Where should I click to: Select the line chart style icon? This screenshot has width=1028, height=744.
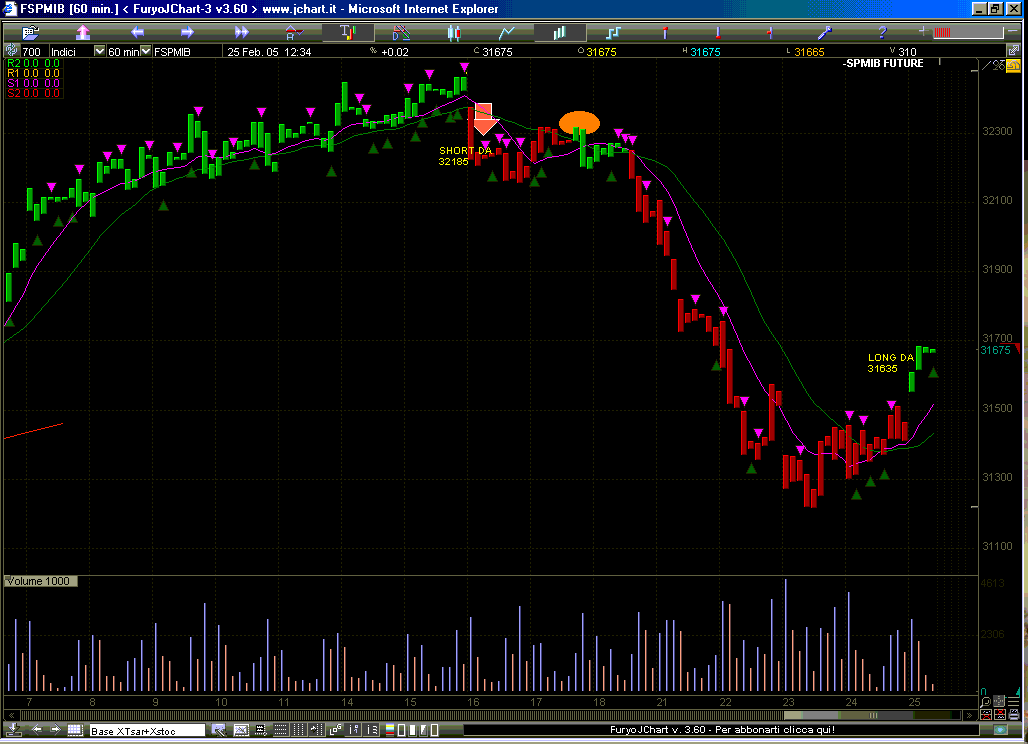pyautogui.click(x=507, y=33)
